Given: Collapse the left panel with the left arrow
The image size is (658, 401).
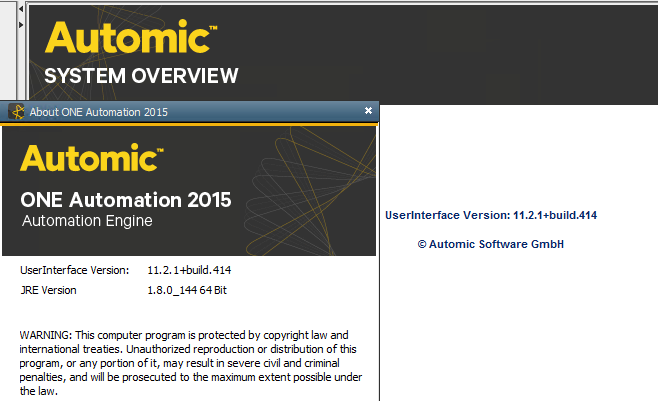Looking at the screenshot, I should click(x=21, y=9).
